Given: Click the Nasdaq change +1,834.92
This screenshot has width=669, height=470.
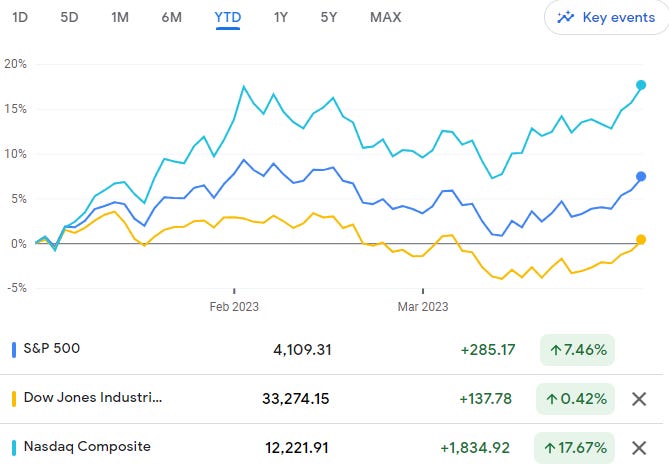Looking at the screenshot, I should tap(475, 448).
